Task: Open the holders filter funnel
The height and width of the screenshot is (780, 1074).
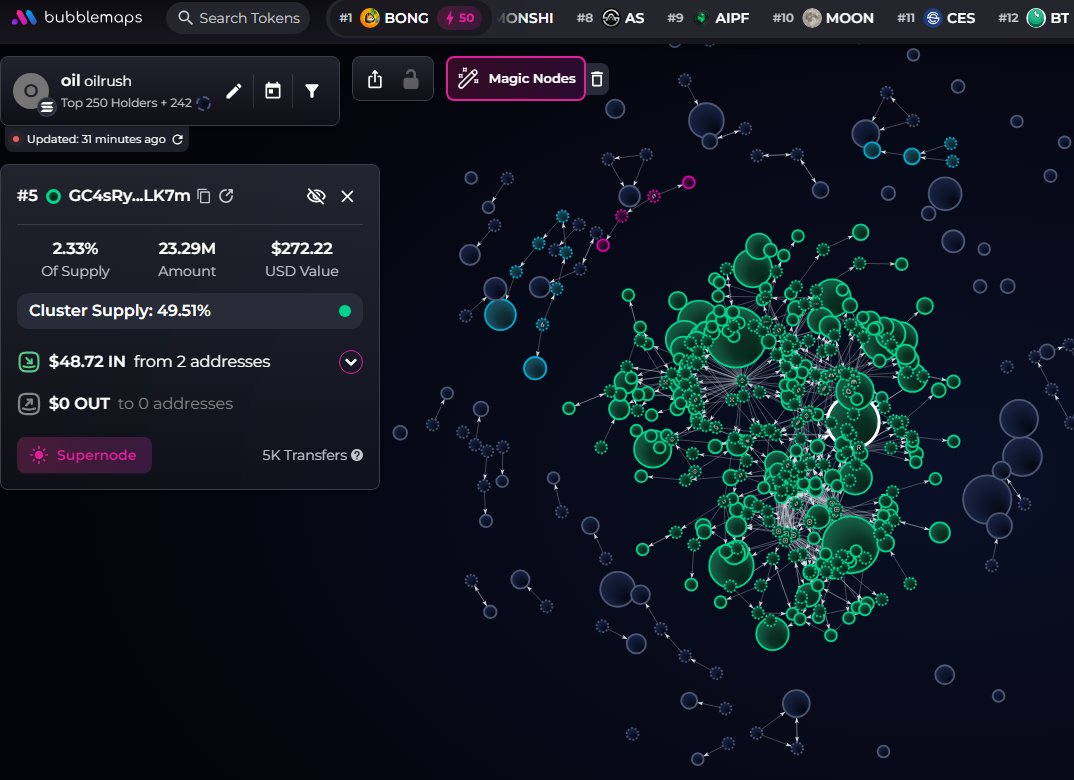Action: click(312, 91)
